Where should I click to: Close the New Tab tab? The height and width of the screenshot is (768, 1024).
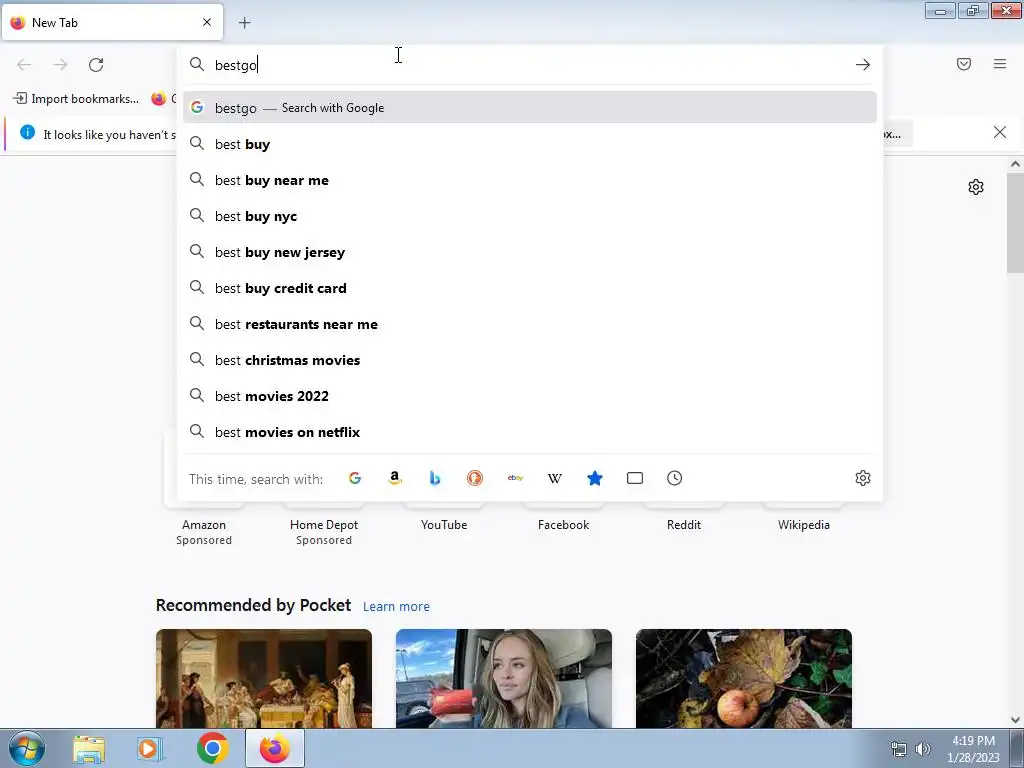click(x=207, y=22)
